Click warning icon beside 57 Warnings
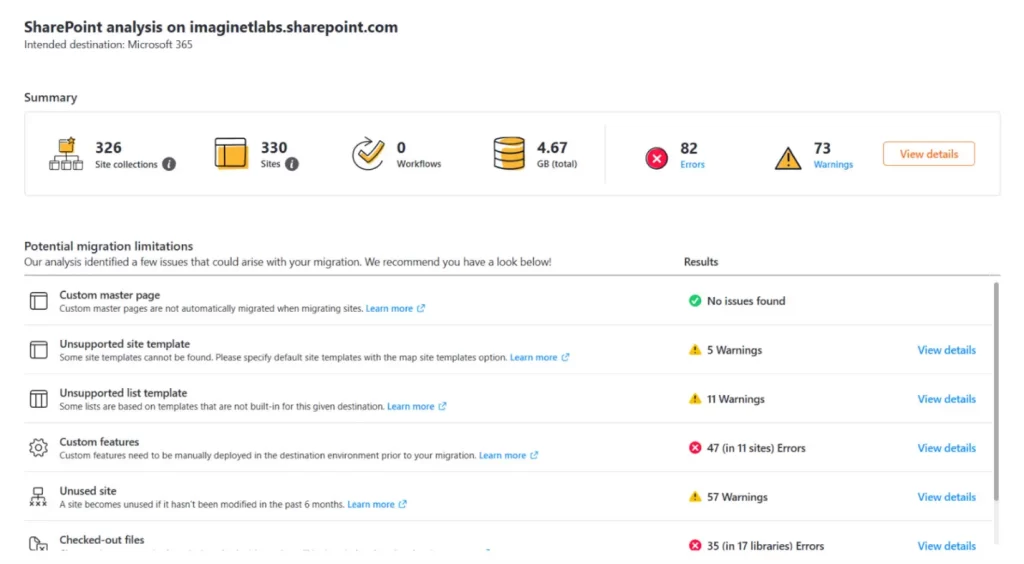This screenshot has width=1024, height=564. tap(695, 497)
